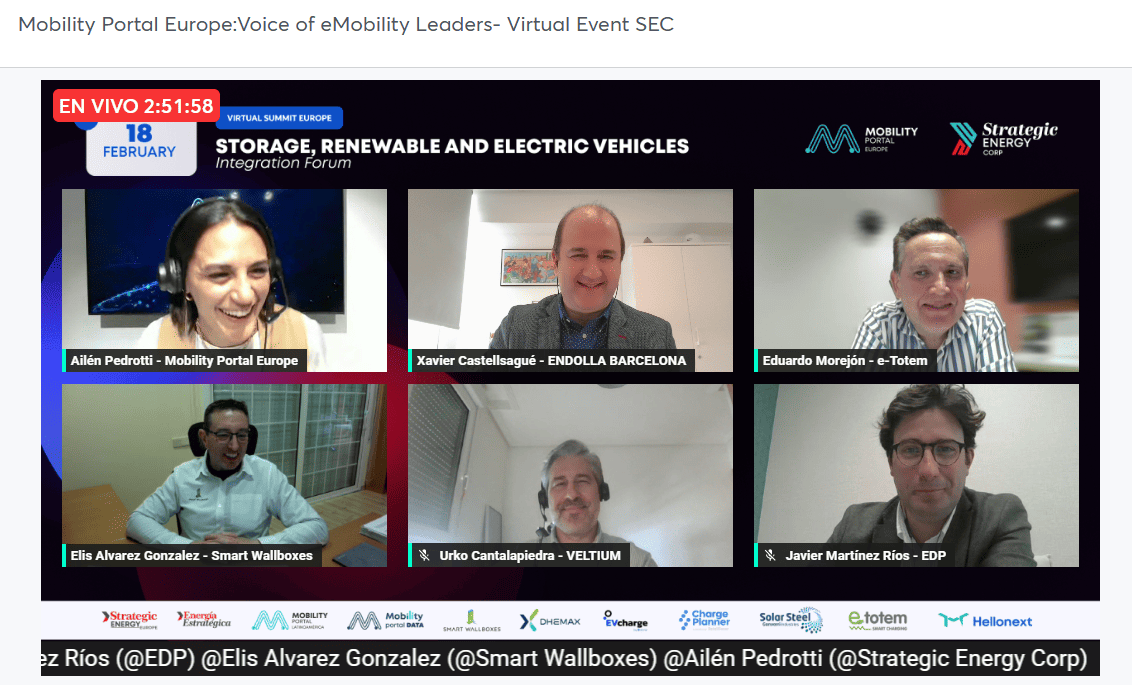Click the Mobility Portal Europe logo in header
The width and height of the screenshot is (1132, 685).
point(861,139)
